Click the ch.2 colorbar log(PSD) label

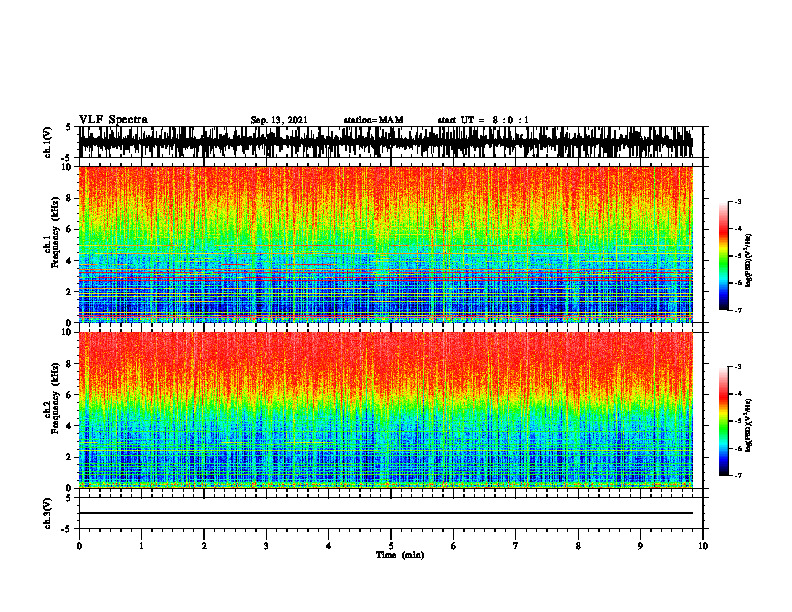749,425
